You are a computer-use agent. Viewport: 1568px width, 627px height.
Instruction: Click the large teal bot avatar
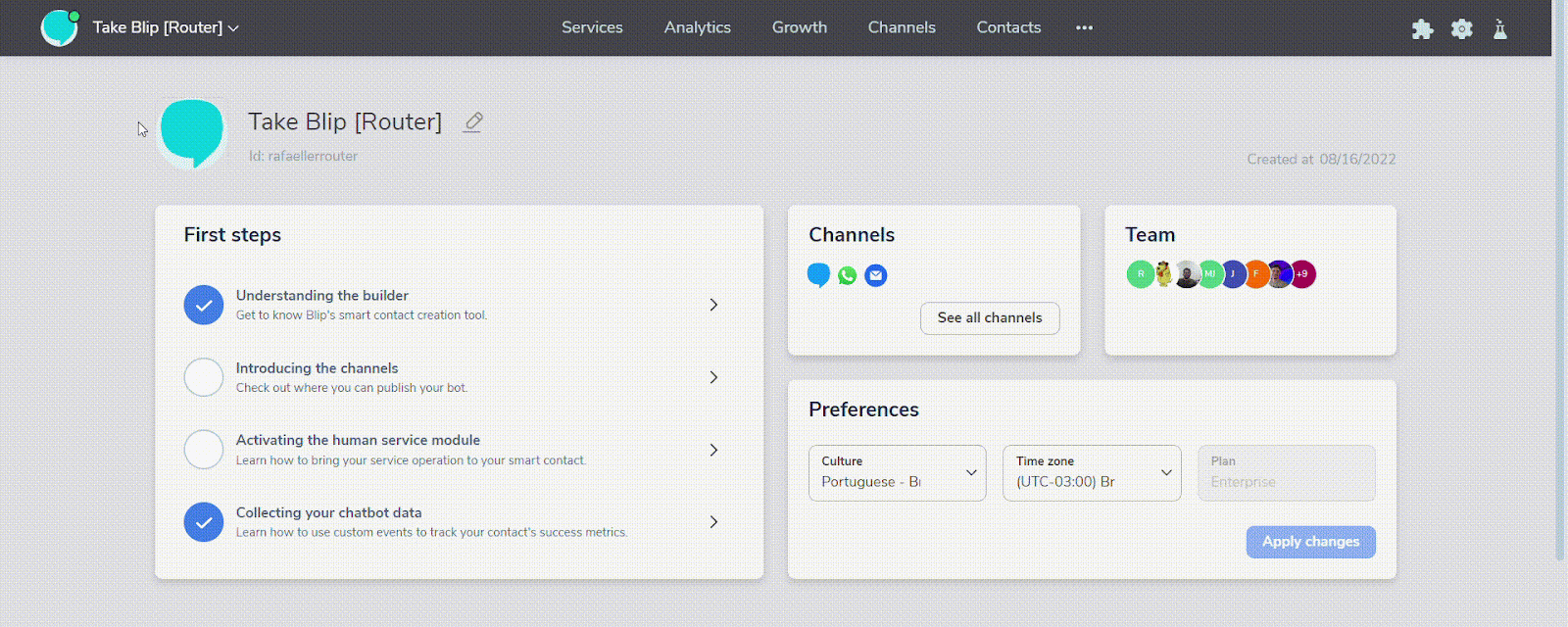tap(192, 133)
